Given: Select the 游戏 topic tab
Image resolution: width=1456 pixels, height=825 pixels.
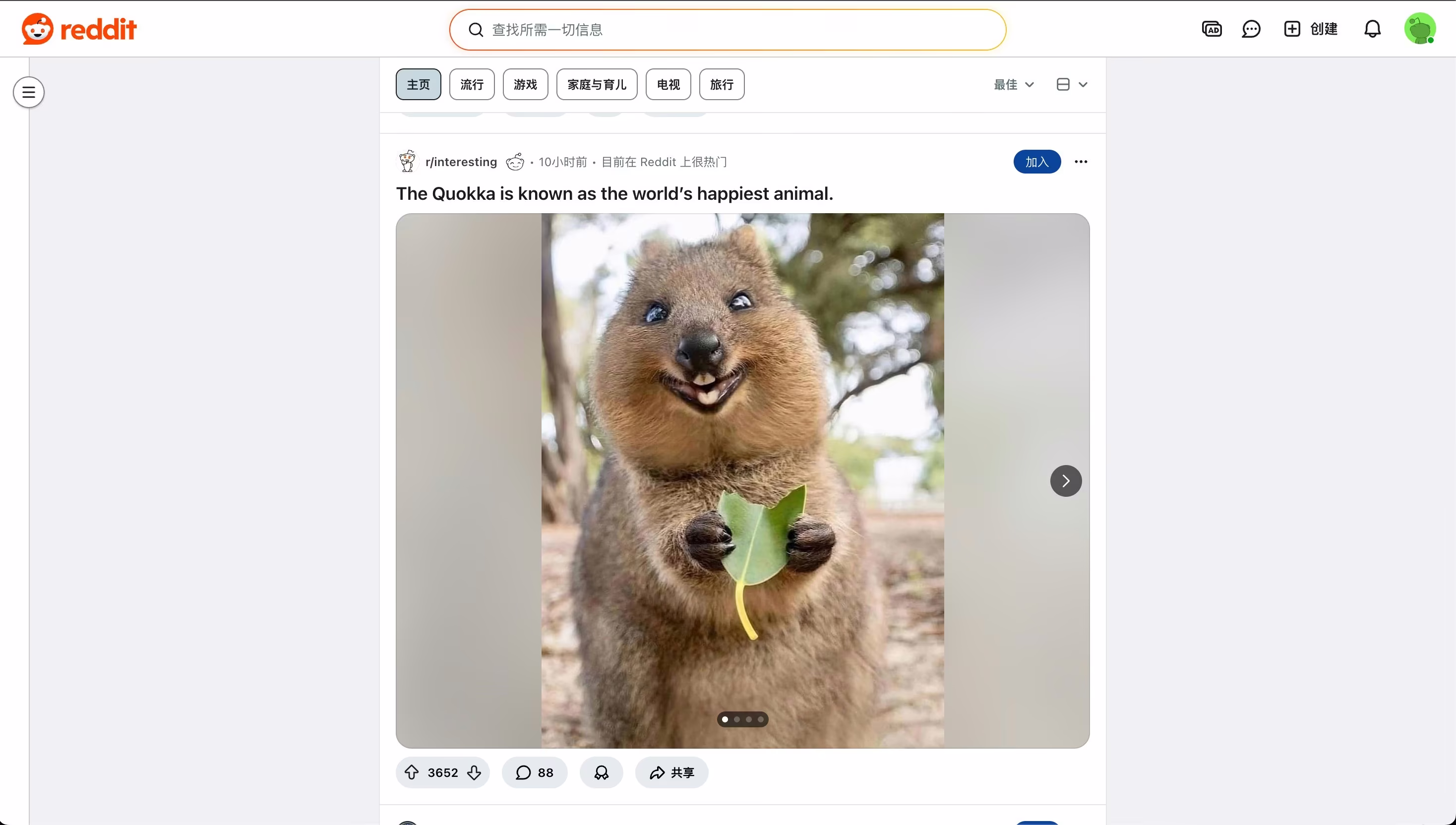Looking at the screenshot, I should click(525, 84).
